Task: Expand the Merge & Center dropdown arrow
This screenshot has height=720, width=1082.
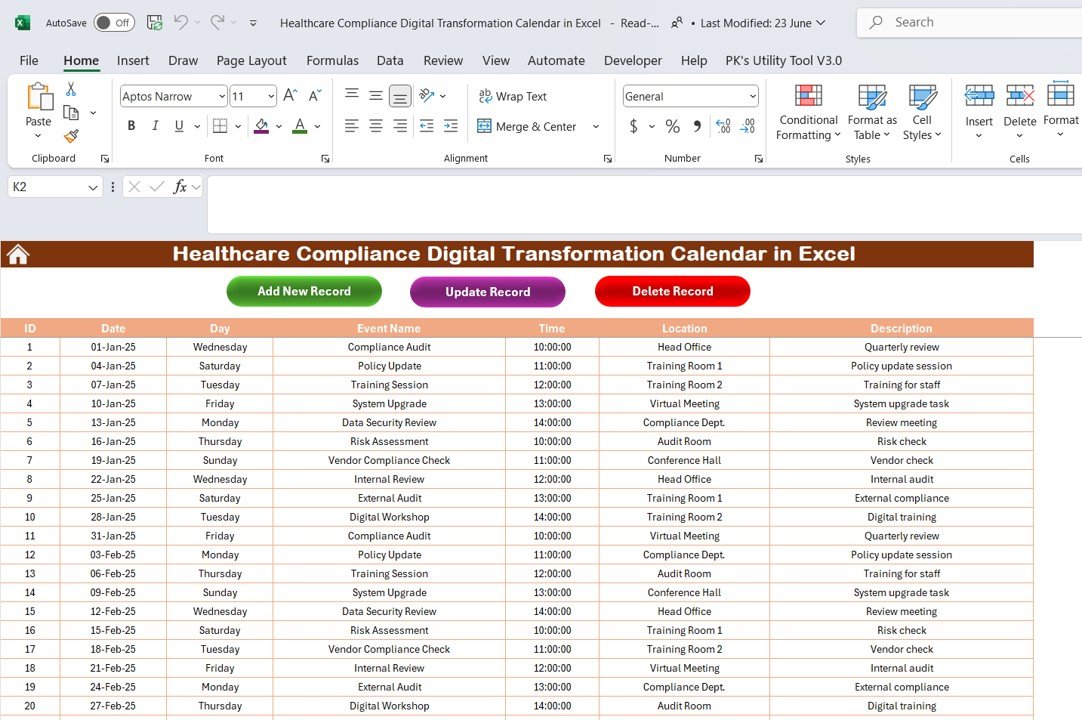Action: (x=596, y=126)
